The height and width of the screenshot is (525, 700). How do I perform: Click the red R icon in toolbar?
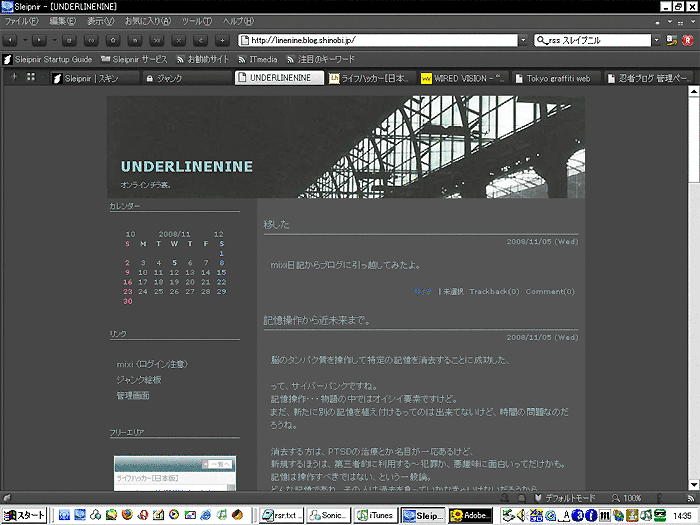pos(688,40)
